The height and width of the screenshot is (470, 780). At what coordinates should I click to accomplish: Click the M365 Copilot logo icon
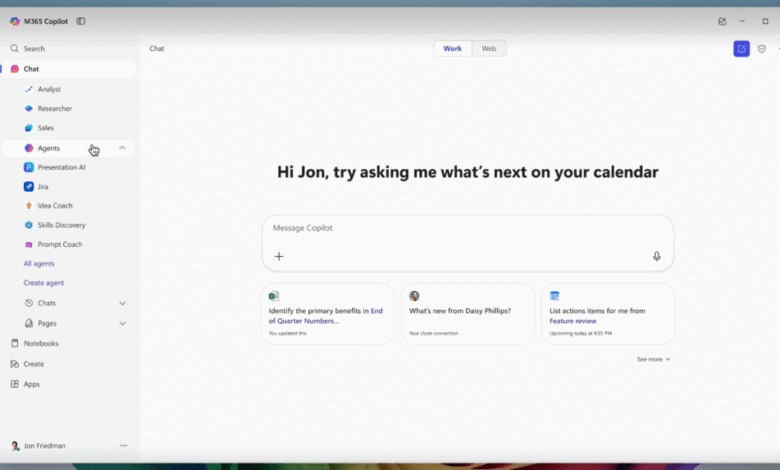click(x=15, y=21)
